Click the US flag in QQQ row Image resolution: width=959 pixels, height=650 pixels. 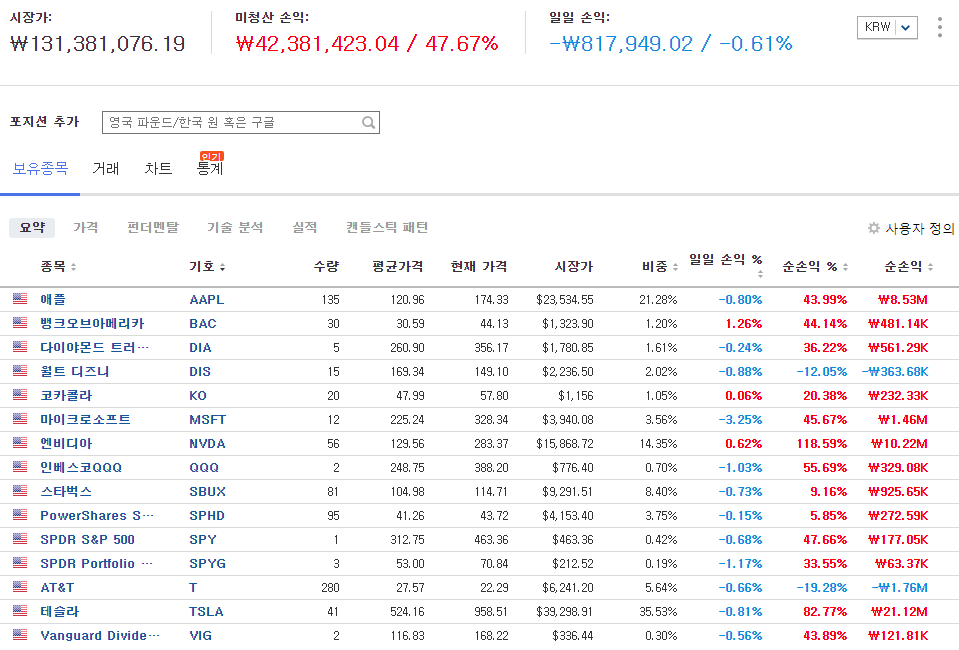point(20,466)
